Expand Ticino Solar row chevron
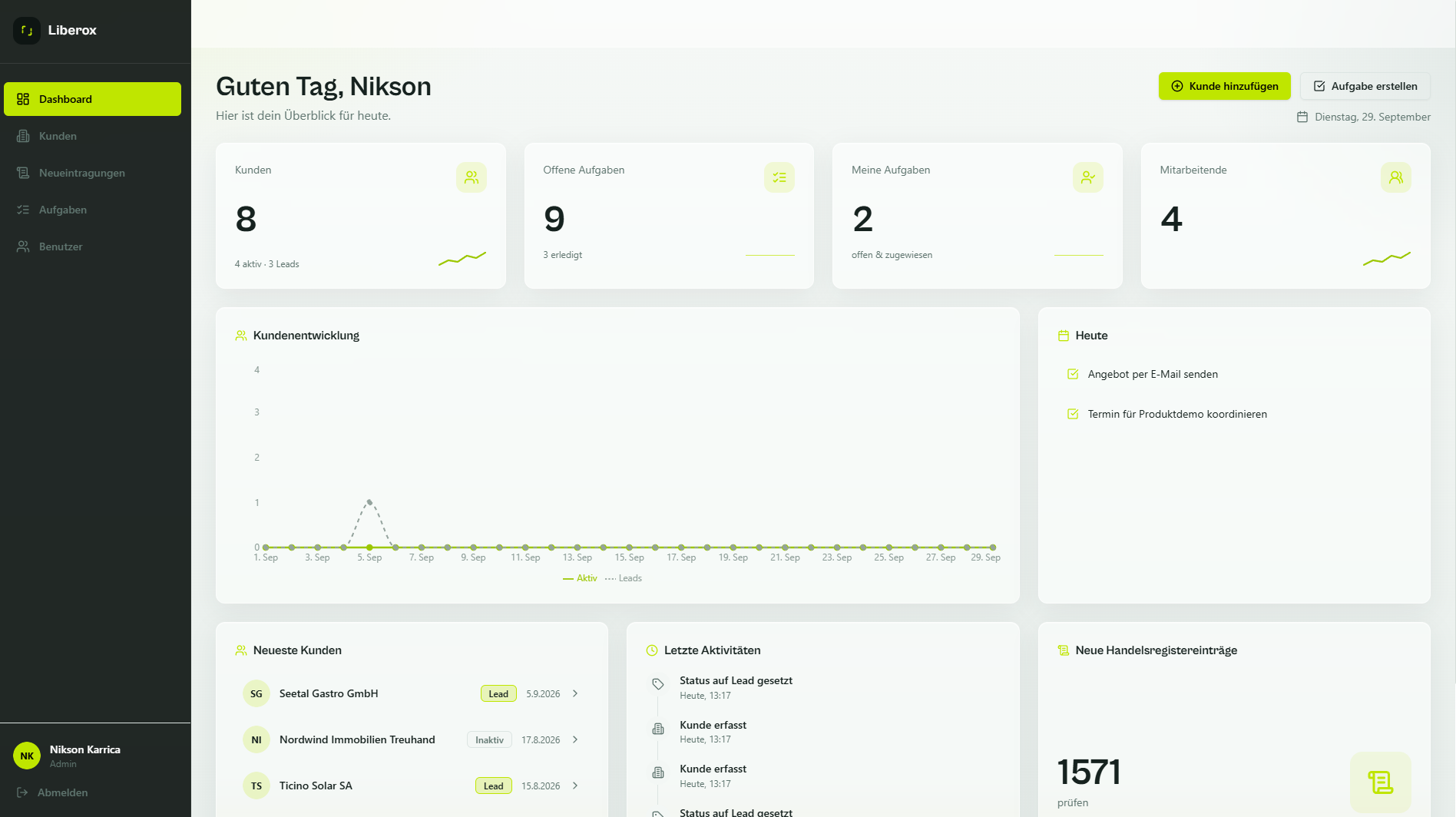1456x817 pixels. (575, 786)
